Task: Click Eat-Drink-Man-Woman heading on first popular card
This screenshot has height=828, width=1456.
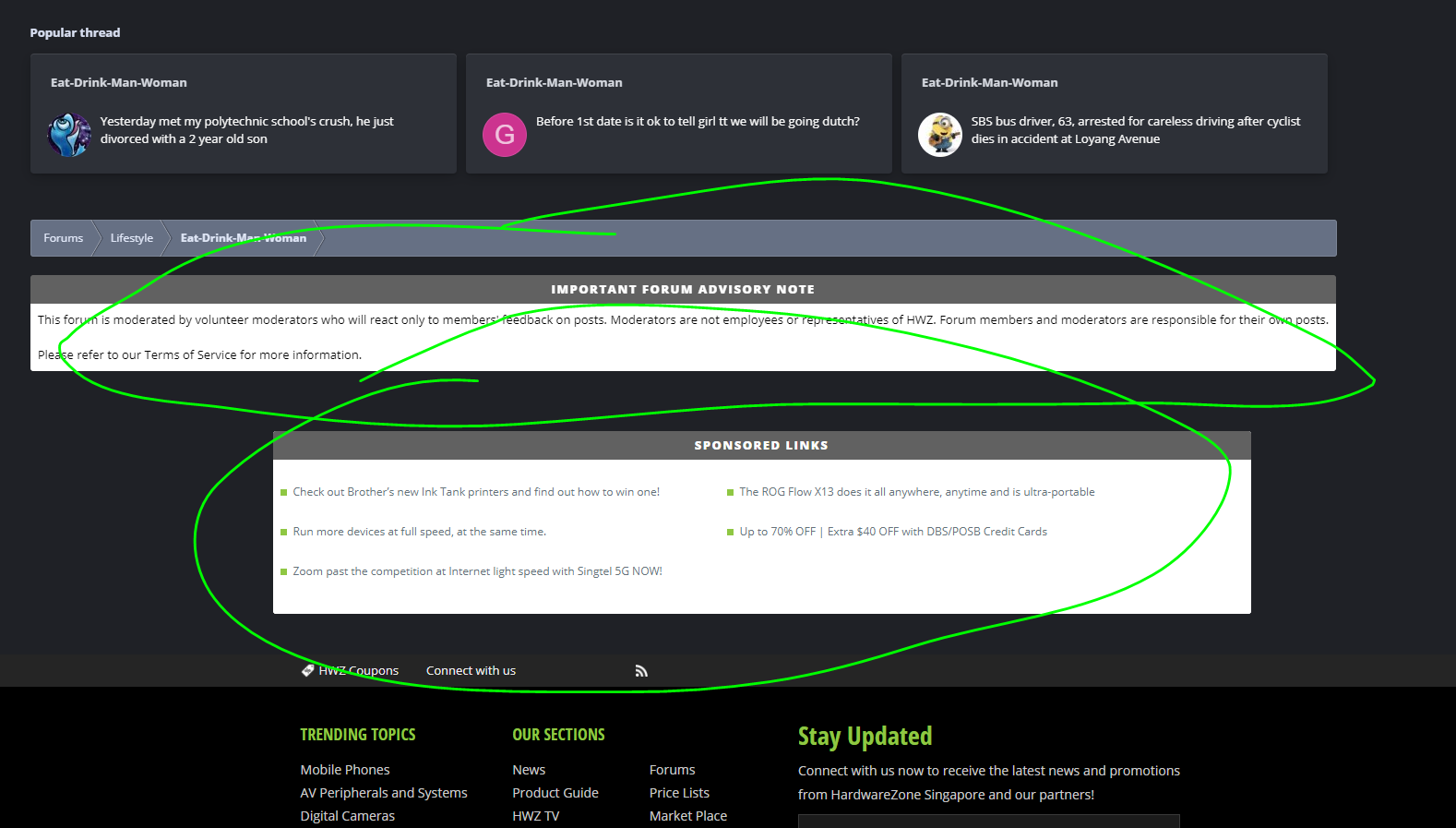Action: coord(119,83)
